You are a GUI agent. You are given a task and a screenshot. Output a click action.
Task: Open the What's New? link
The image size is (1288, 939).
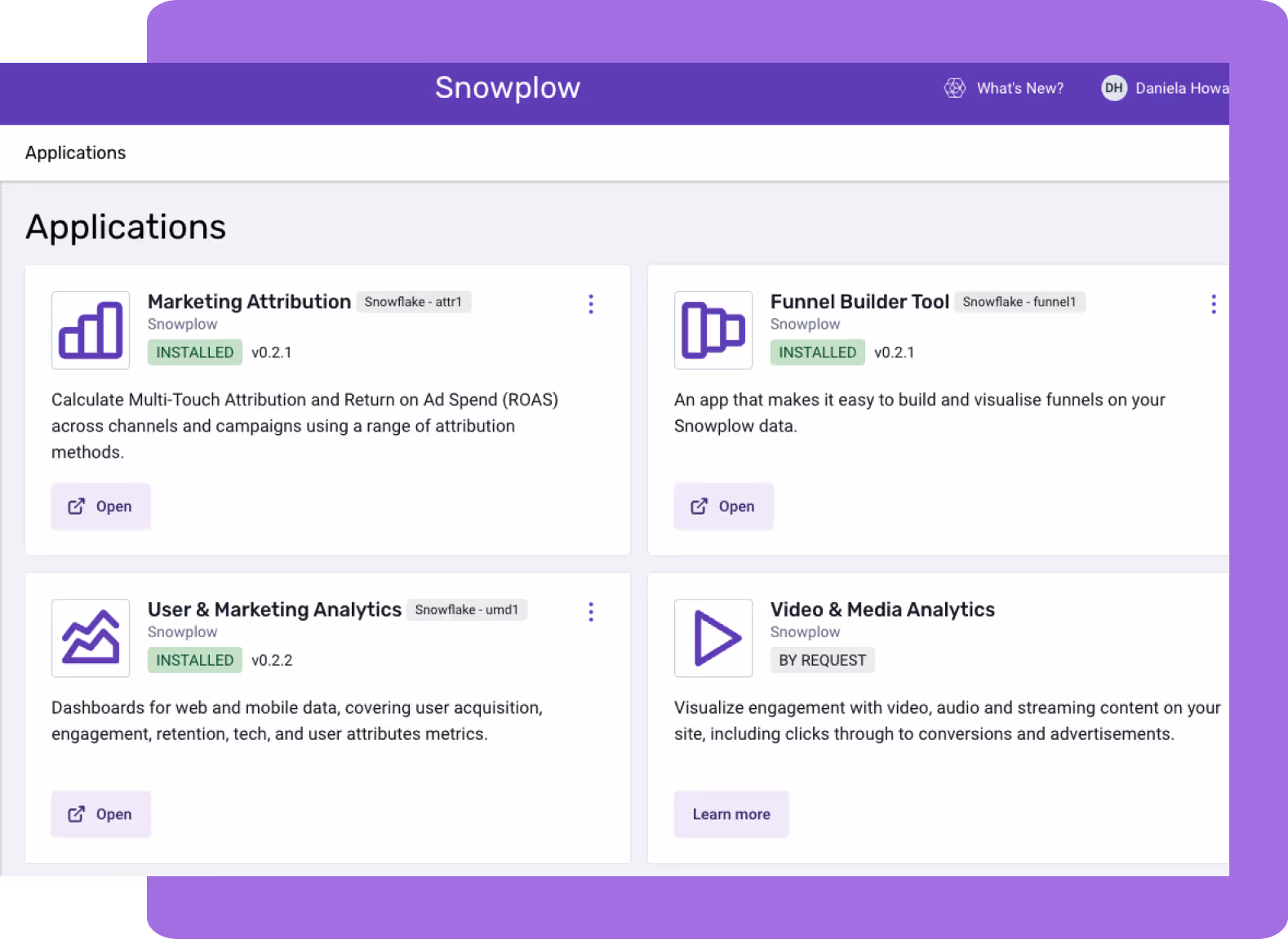tap(1020, 88)
